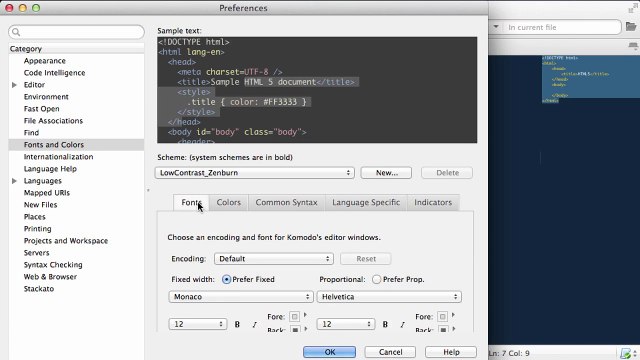Click the Delete scheme button

(447, 173)
